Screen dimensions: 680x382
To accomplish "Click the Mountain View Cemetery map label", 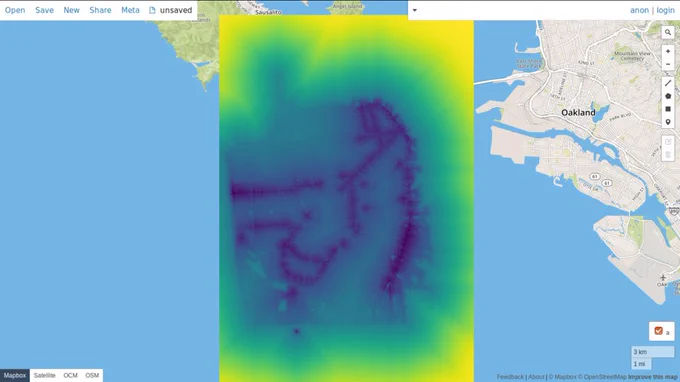I will point(632,56).
